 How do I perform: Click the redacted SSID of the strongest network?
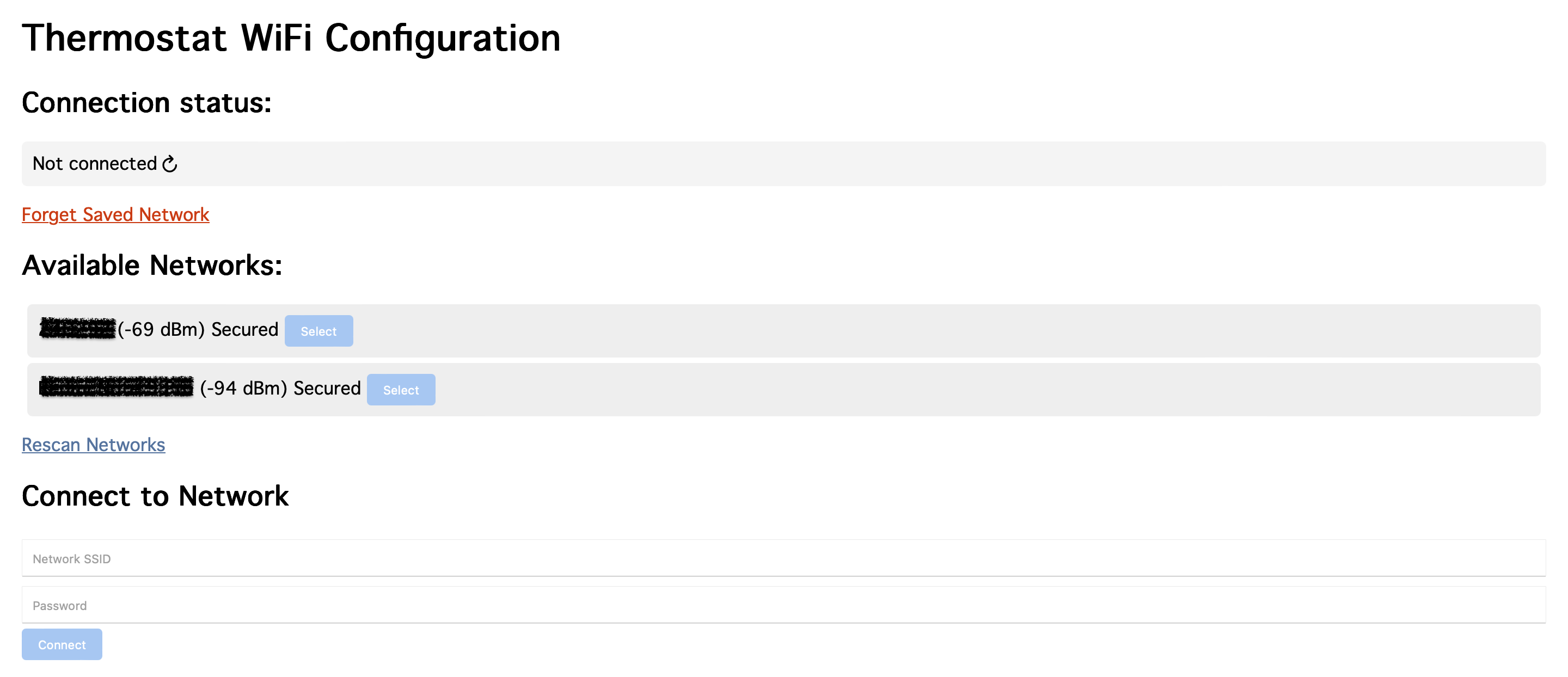78,330
